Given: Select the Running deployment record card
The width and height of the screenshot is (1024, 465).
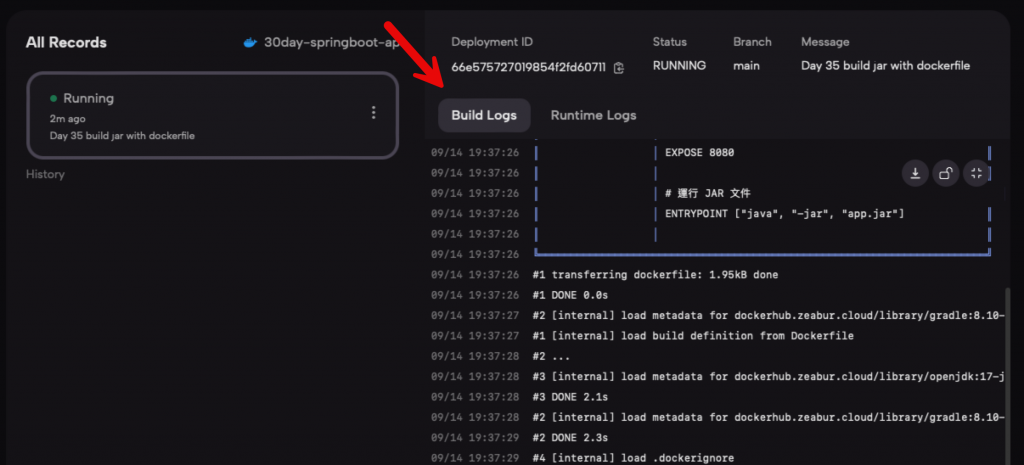Looking at the screenshot, I should (212, 116).
